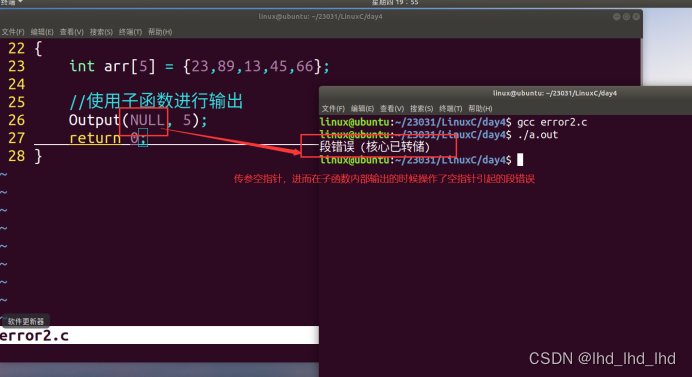Screen dimensions: 692x377
Task: Click the '段错误 (核心已转储)' output line
Action: [x=375, y=147]
